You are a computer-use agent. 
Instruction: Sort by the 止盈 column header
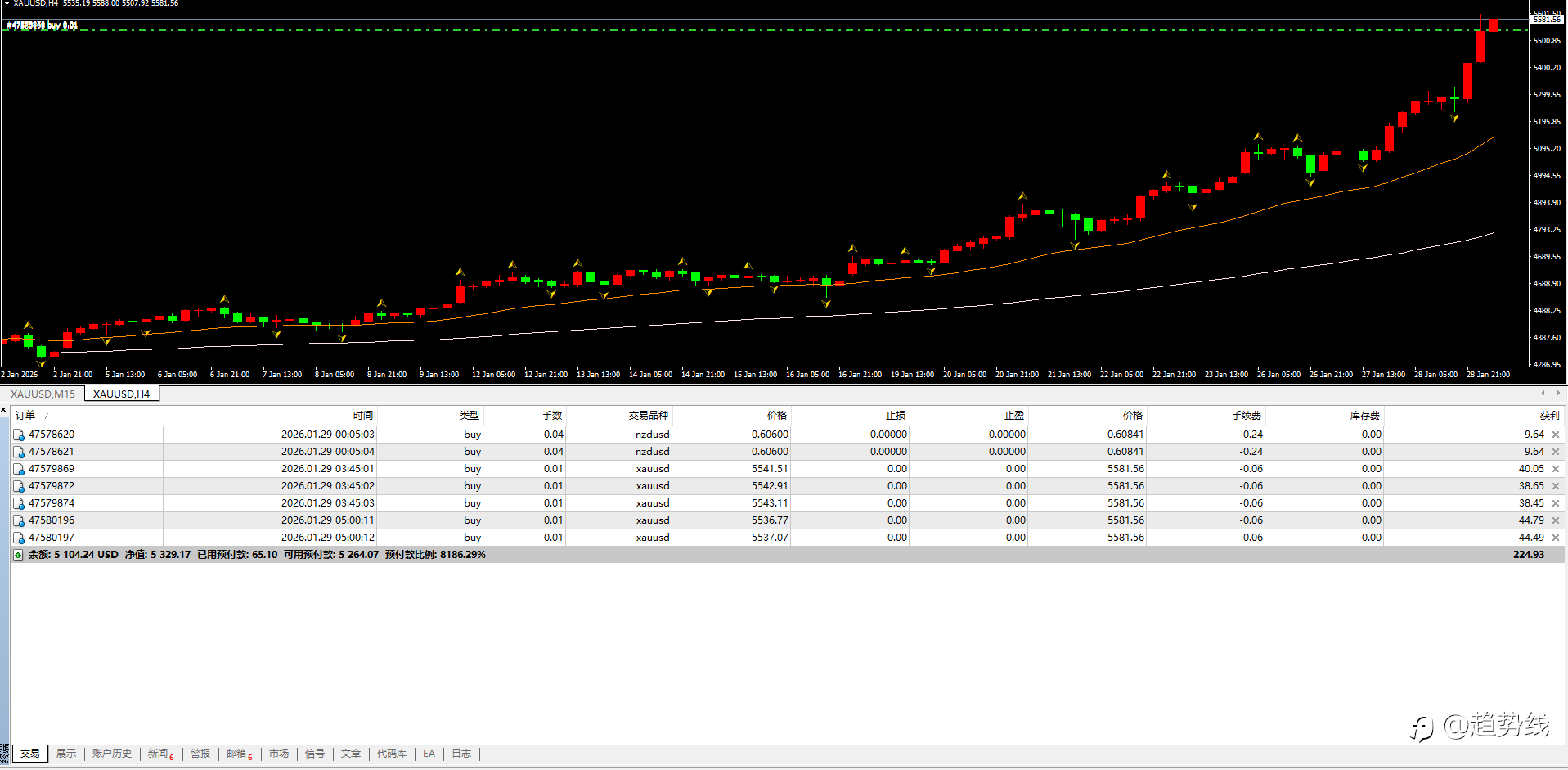point(968,416)
